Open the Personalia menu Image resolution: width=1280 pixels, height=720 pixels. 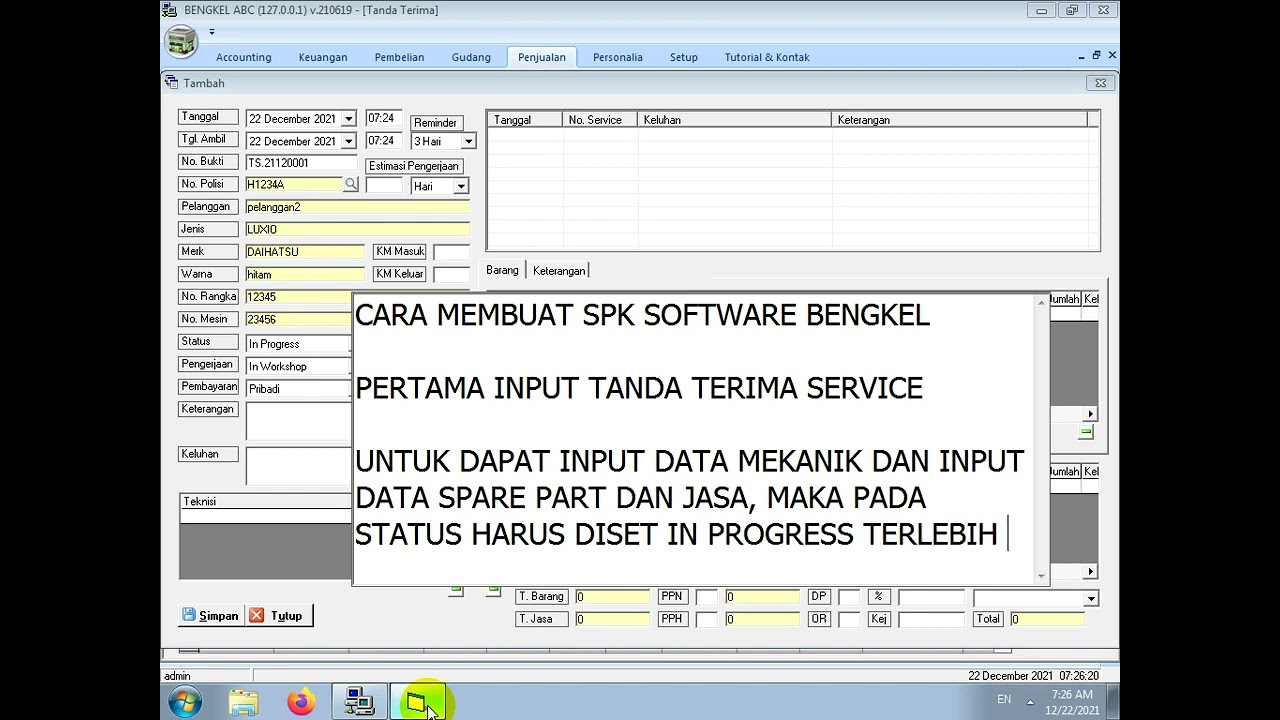[x=618, y=57]
